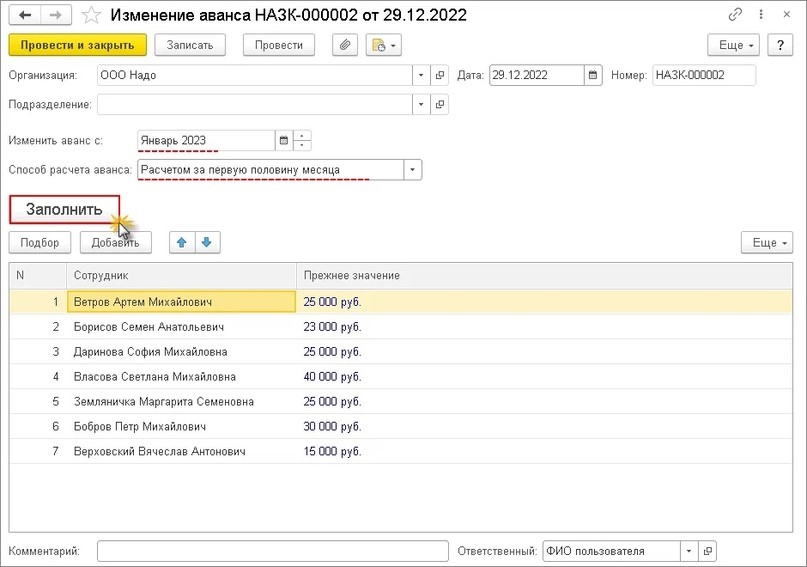The height and width of the screenshot is (567, 807).
Task: Open the Организация record via open icon
Action: coord(440,75)
